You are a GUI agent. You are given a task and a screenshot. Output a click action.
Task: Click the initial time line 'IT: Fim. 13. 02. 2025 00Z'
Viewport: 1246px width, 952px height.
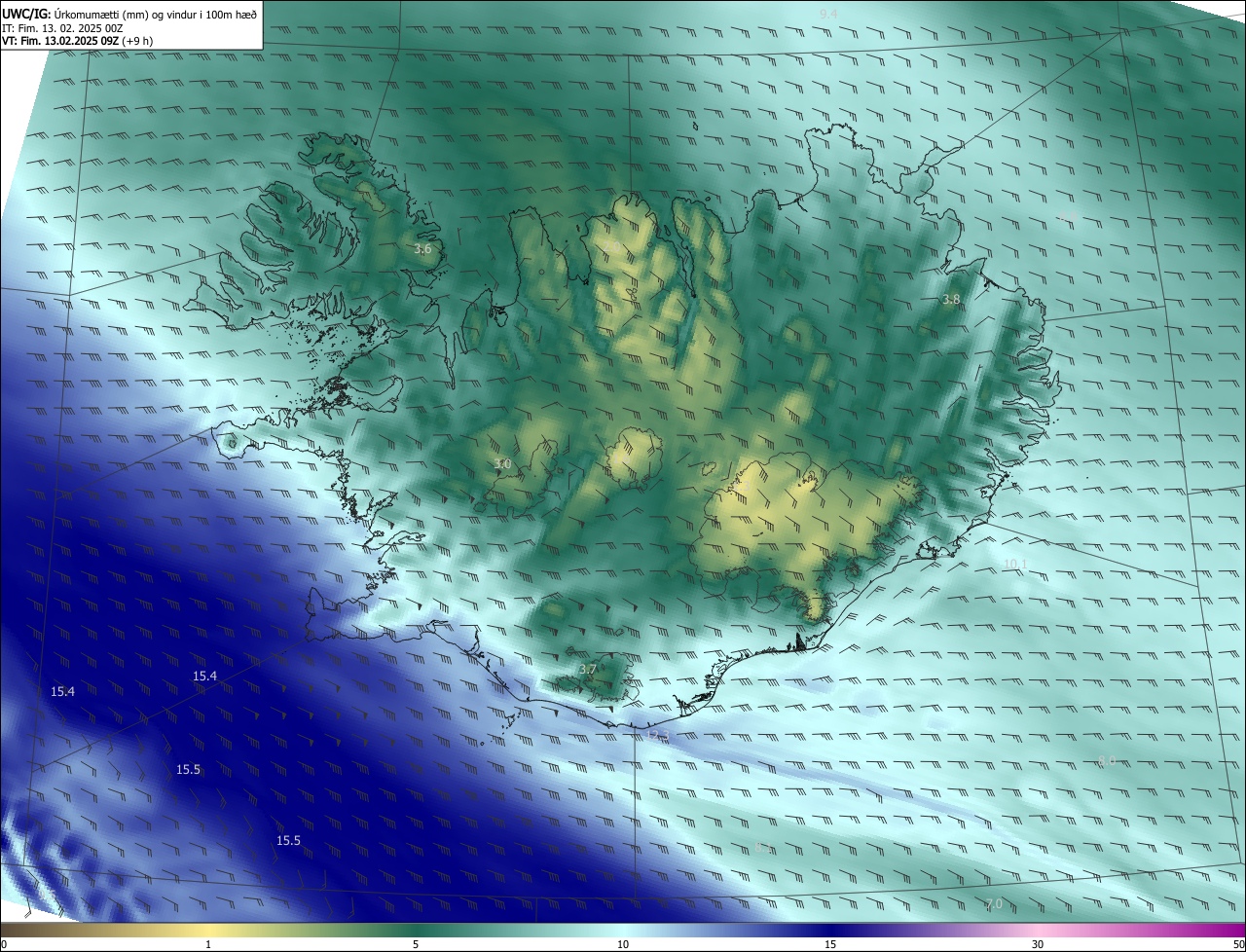coord(62,27)
